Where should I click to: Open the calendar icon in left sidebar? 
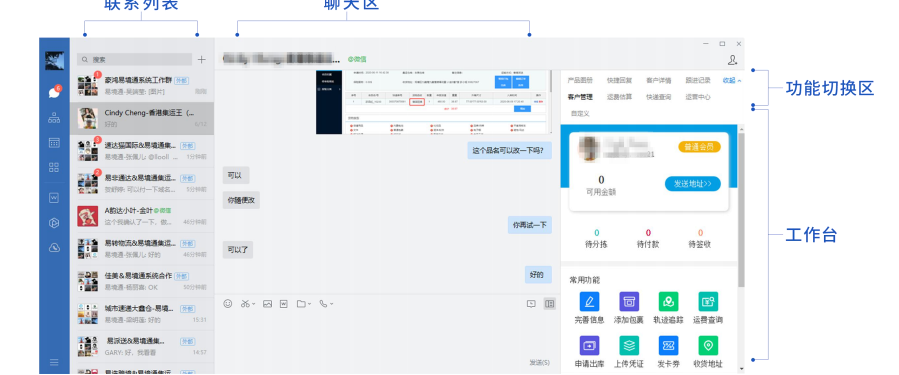coord(54,143)
